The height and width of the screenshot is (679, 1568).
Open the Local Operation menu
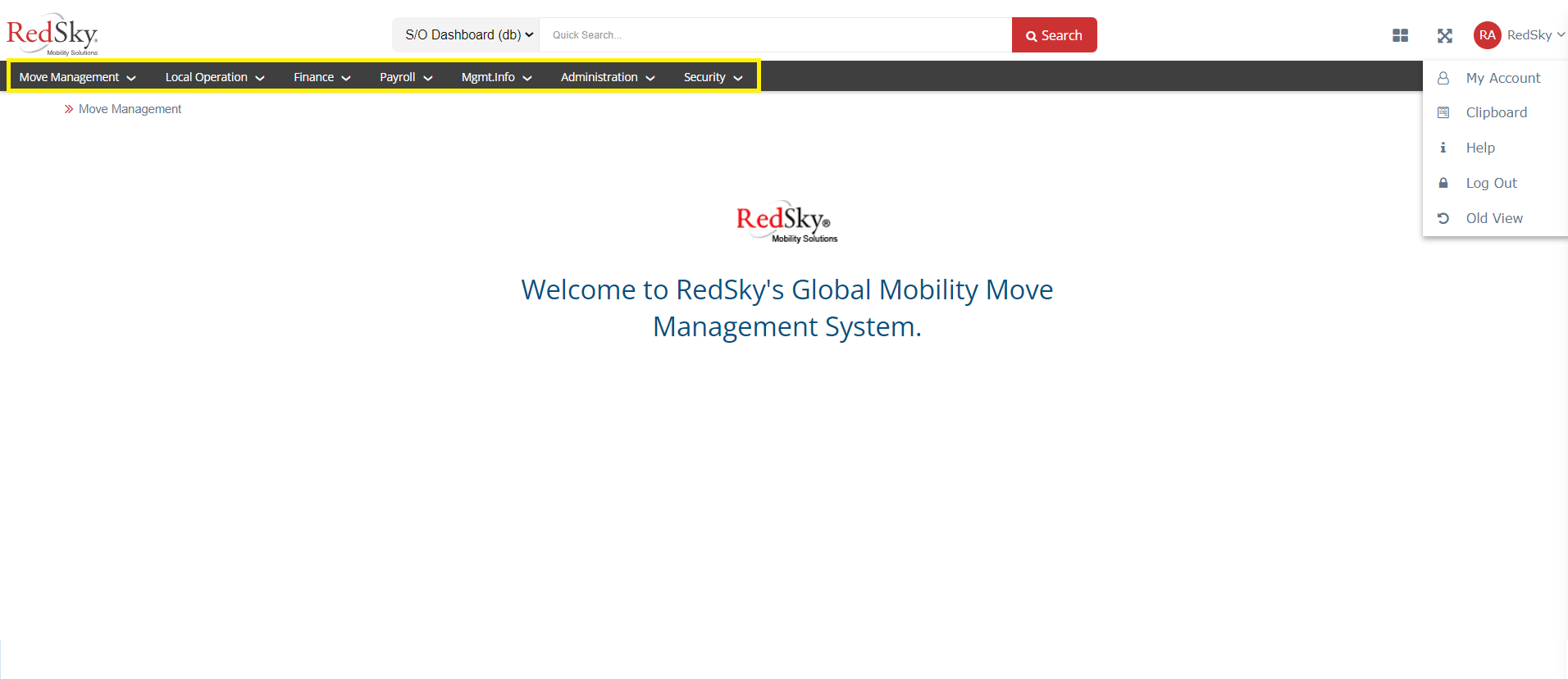215,77
